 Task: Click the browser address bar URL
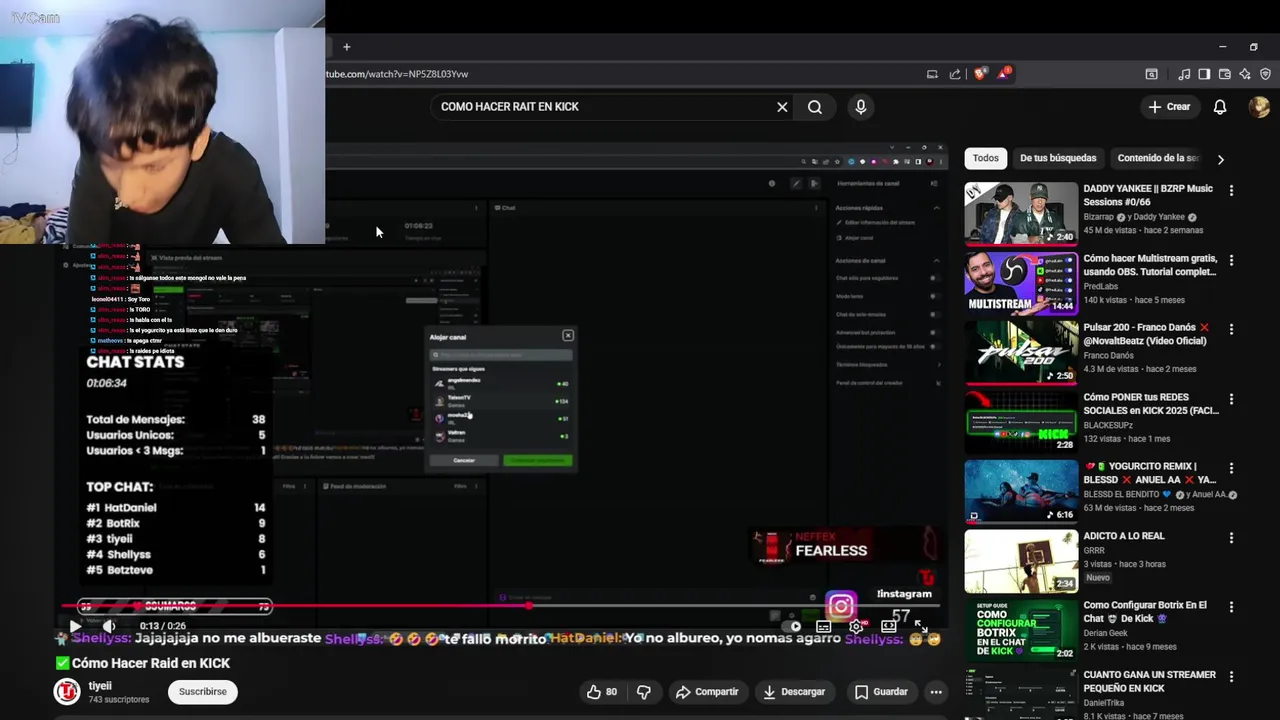(x=397, y=74)
